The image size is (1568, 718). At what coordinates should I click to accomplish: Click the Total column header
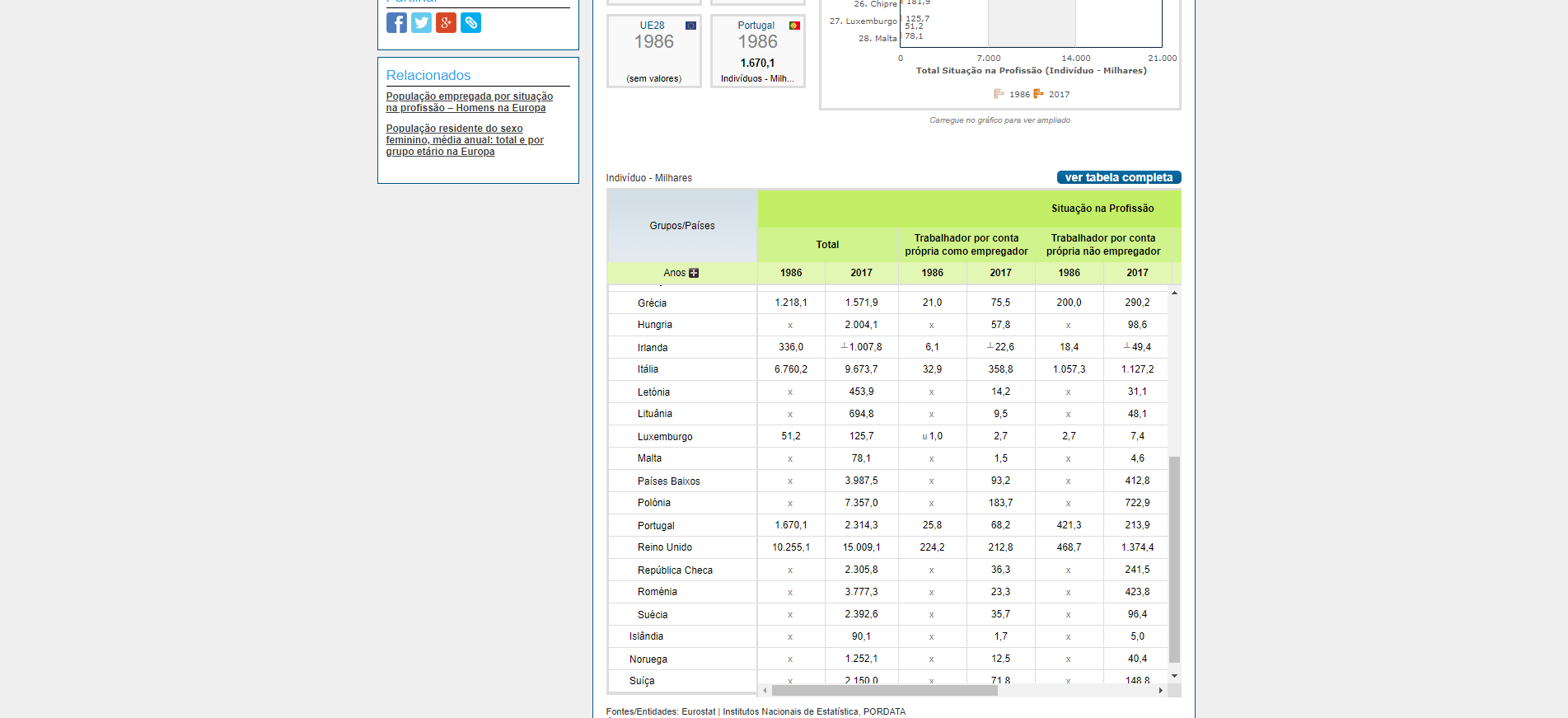click(827, 245)
